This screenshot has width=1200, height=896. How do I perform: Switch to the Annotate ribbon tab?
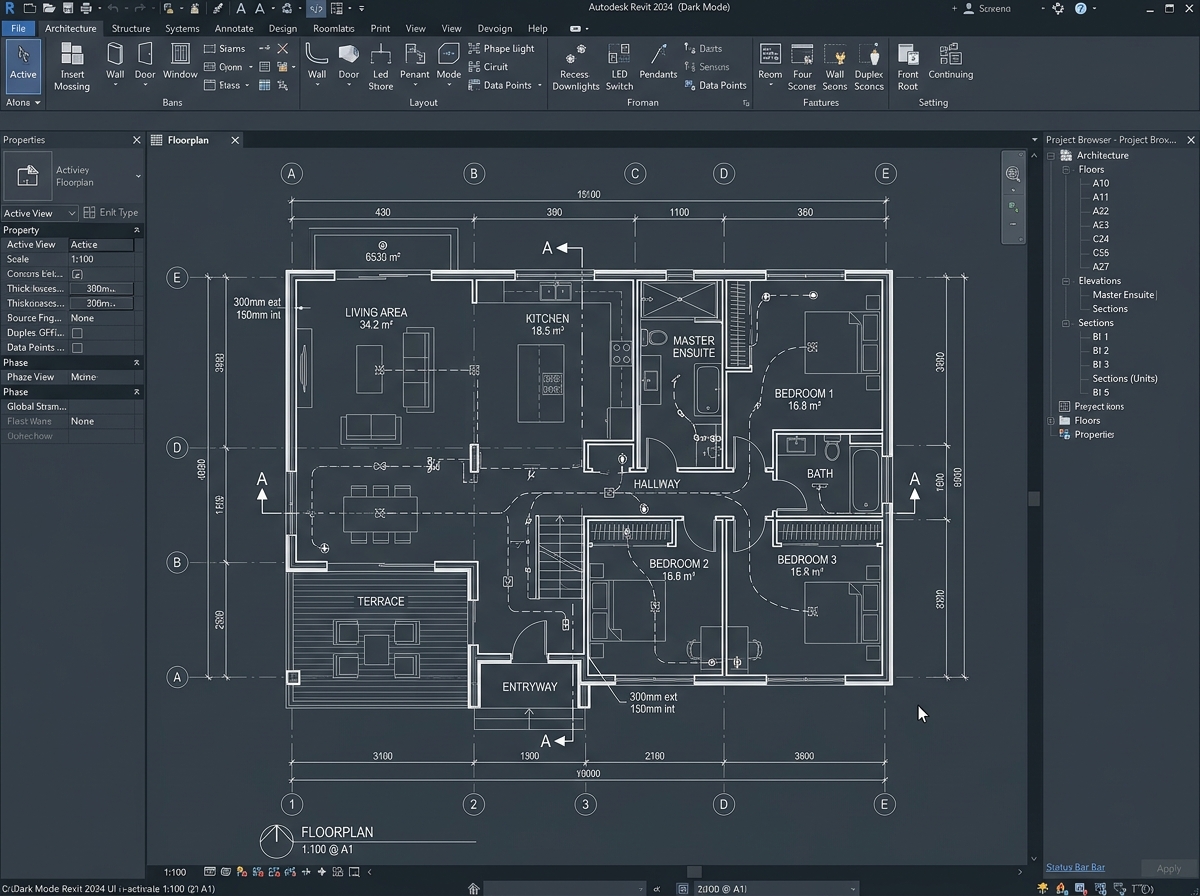(x=234, y=29)
